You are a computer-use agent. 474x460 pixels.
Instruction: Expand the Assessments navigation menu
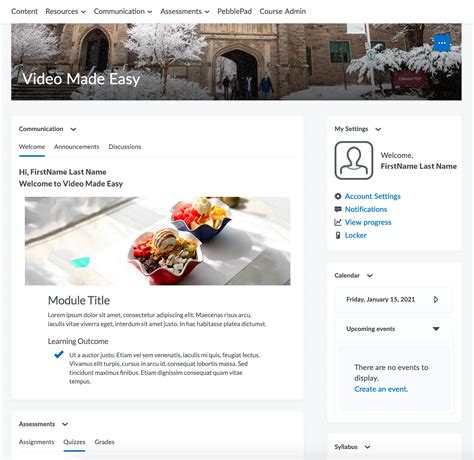tap(185, 11)
